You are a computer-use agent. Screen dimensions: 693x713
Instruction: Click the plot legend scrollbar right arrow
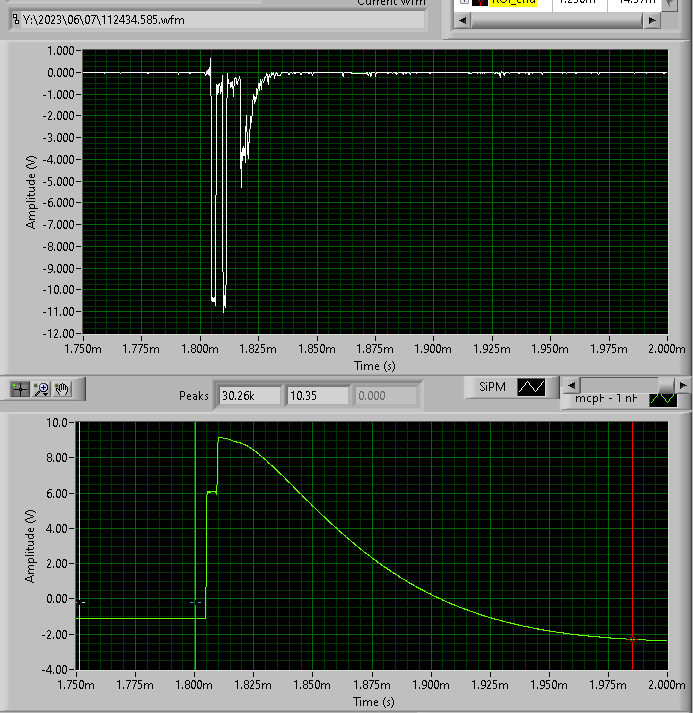pos(683,385)
